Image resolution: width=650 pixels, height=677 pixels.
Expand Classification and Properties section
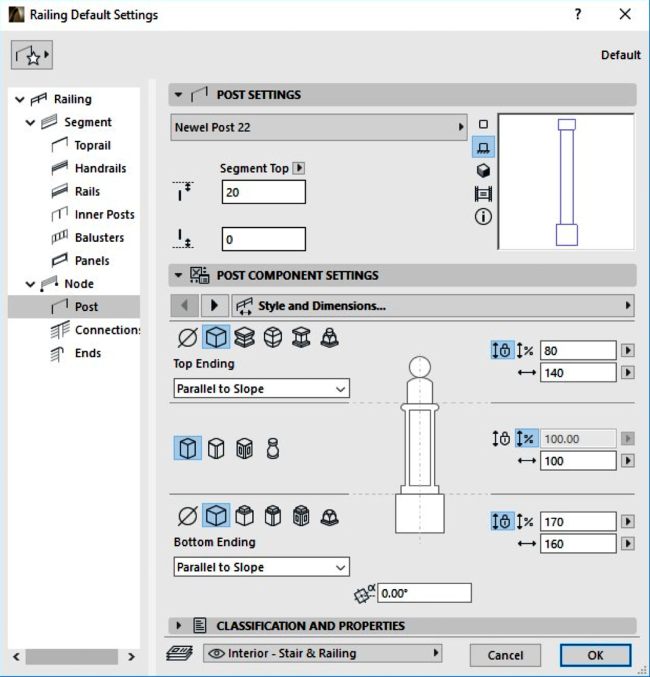(x=179, y=626)
